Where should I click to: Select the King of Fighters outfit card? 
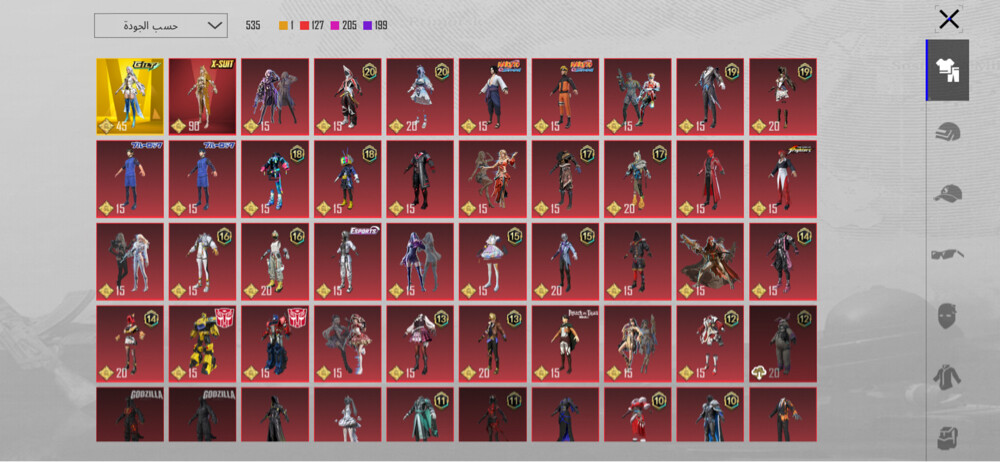point(783,179)
